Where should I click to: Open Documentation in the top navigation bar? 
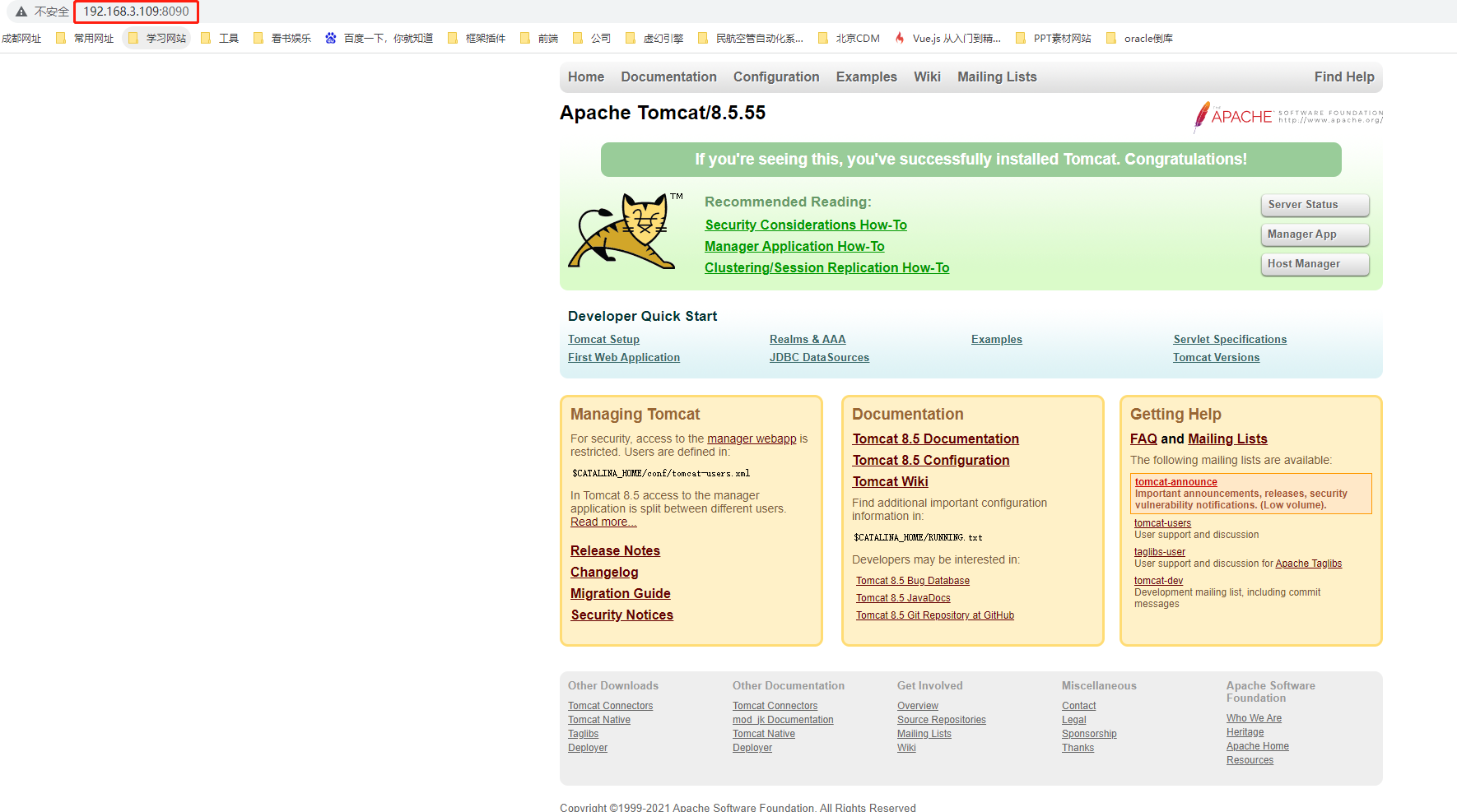click(x=668, y=77)
